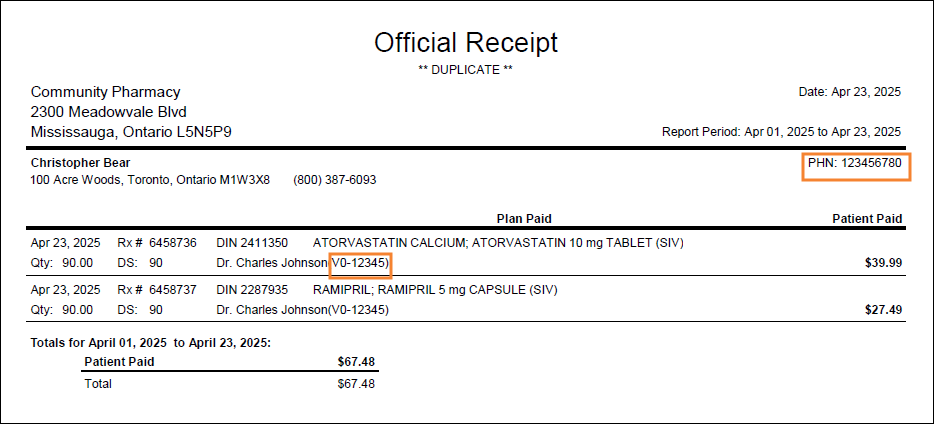Click the Report Period date range
Image resolution: width=934 pixels, height=424 pixels.
(782, 132)
